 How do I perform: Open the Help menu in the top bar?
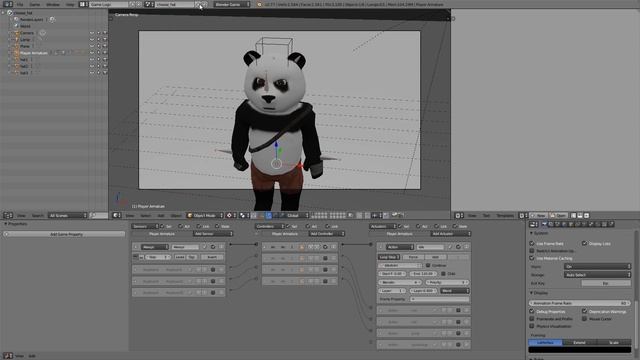tap(70, 4)
